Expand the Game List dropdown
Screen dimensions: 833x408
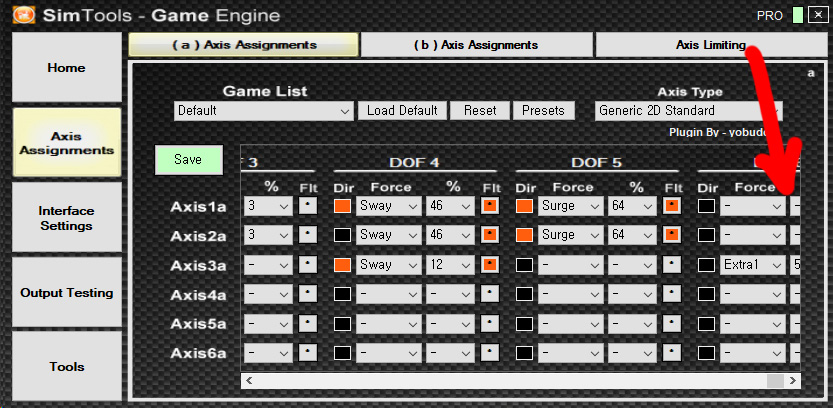pyautogui.click(x=264, y=111)
